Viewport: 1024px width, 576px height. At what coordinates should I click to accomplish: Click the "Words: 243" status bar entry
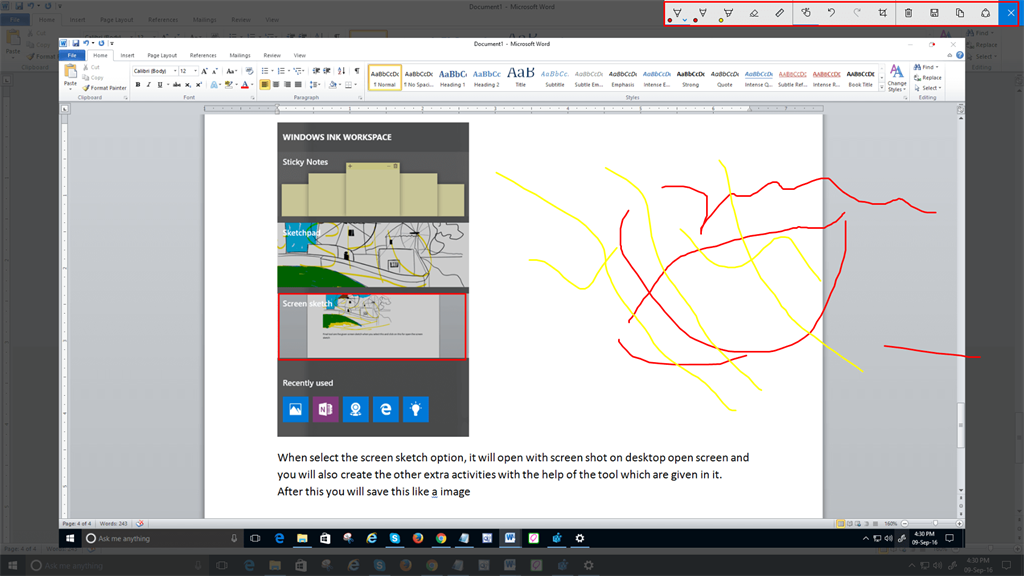113,524
